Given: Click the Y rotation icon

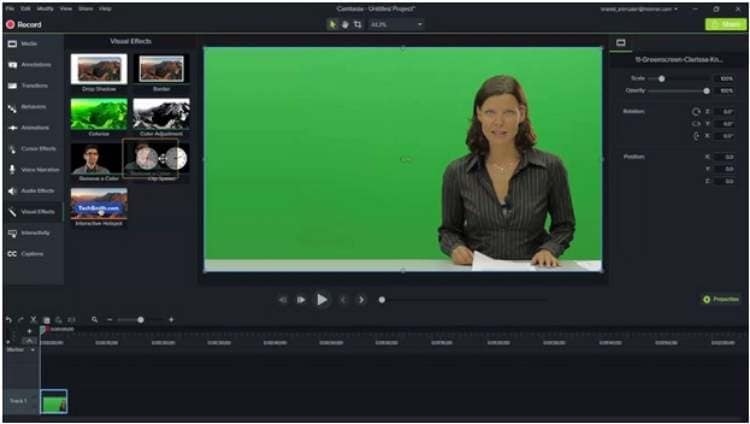Looking at the screenshot, I should [696, 124].
